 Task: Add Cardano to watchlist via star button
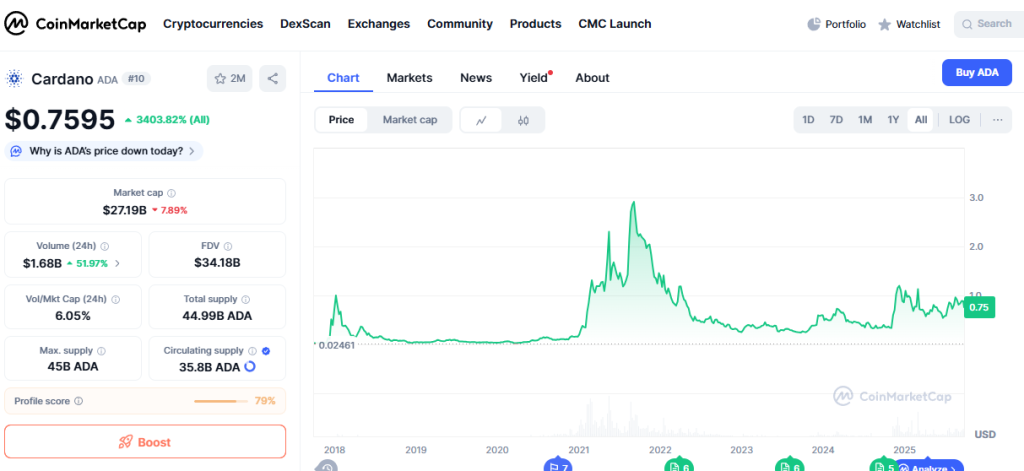[230, 78]
